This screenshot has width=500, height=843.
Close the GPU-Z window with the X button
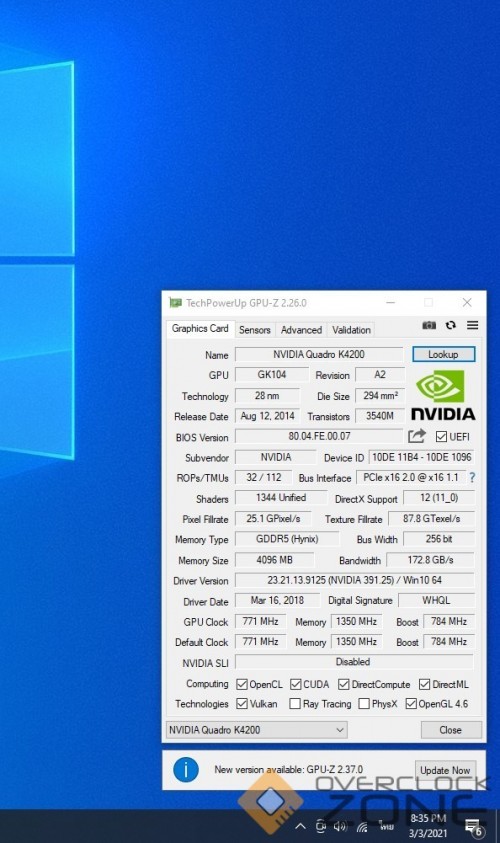[x=467, y=303]
